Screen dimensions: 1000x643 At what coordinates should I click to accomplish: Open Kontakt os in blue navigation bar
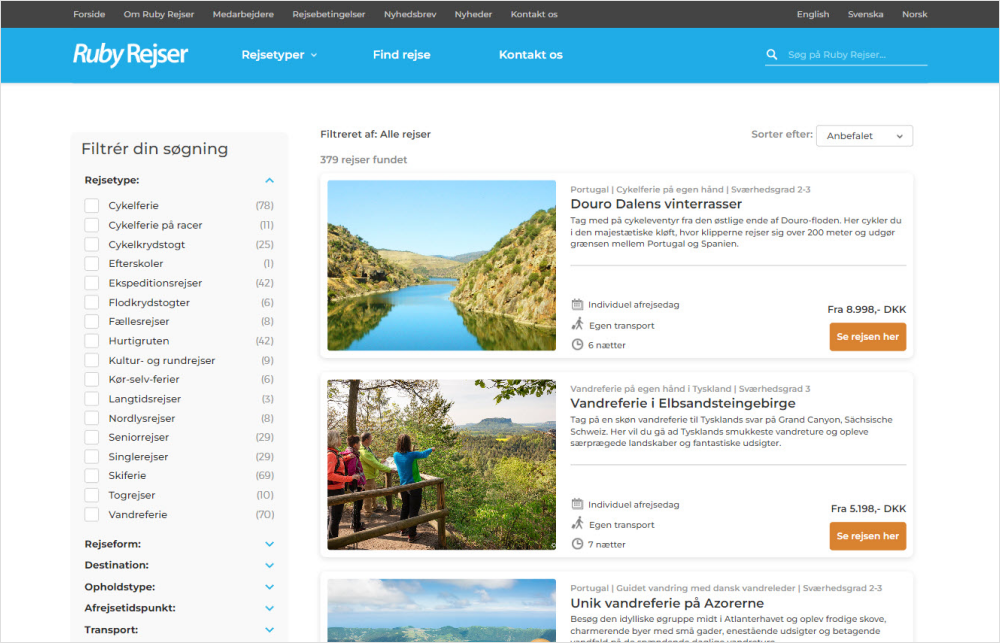coord(531,55)
